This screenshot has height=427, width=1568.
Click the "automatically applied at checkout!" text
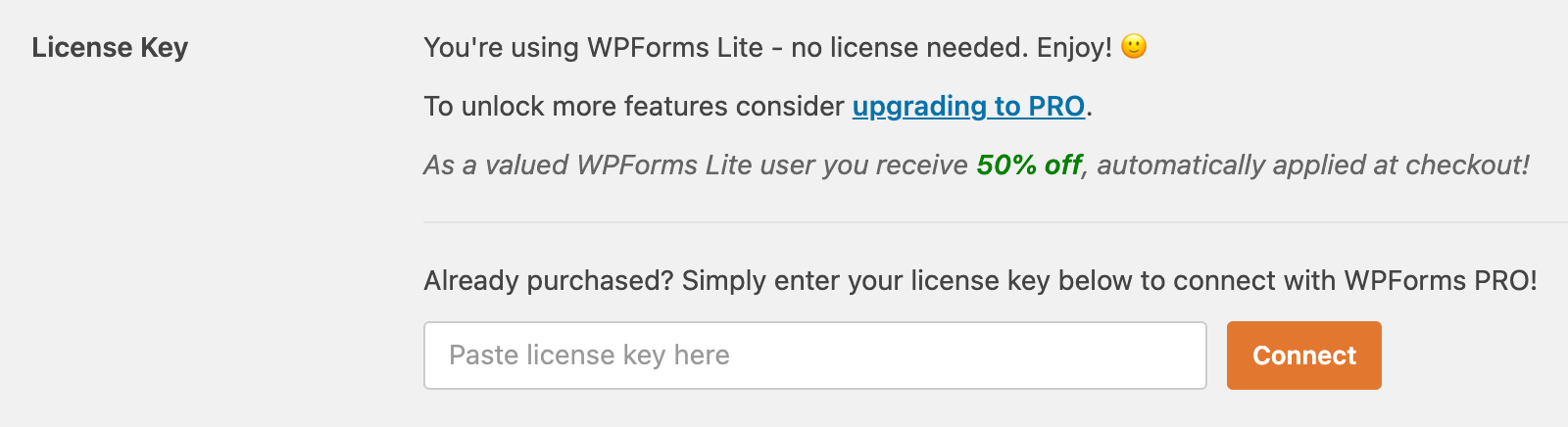pos(1313,165)
